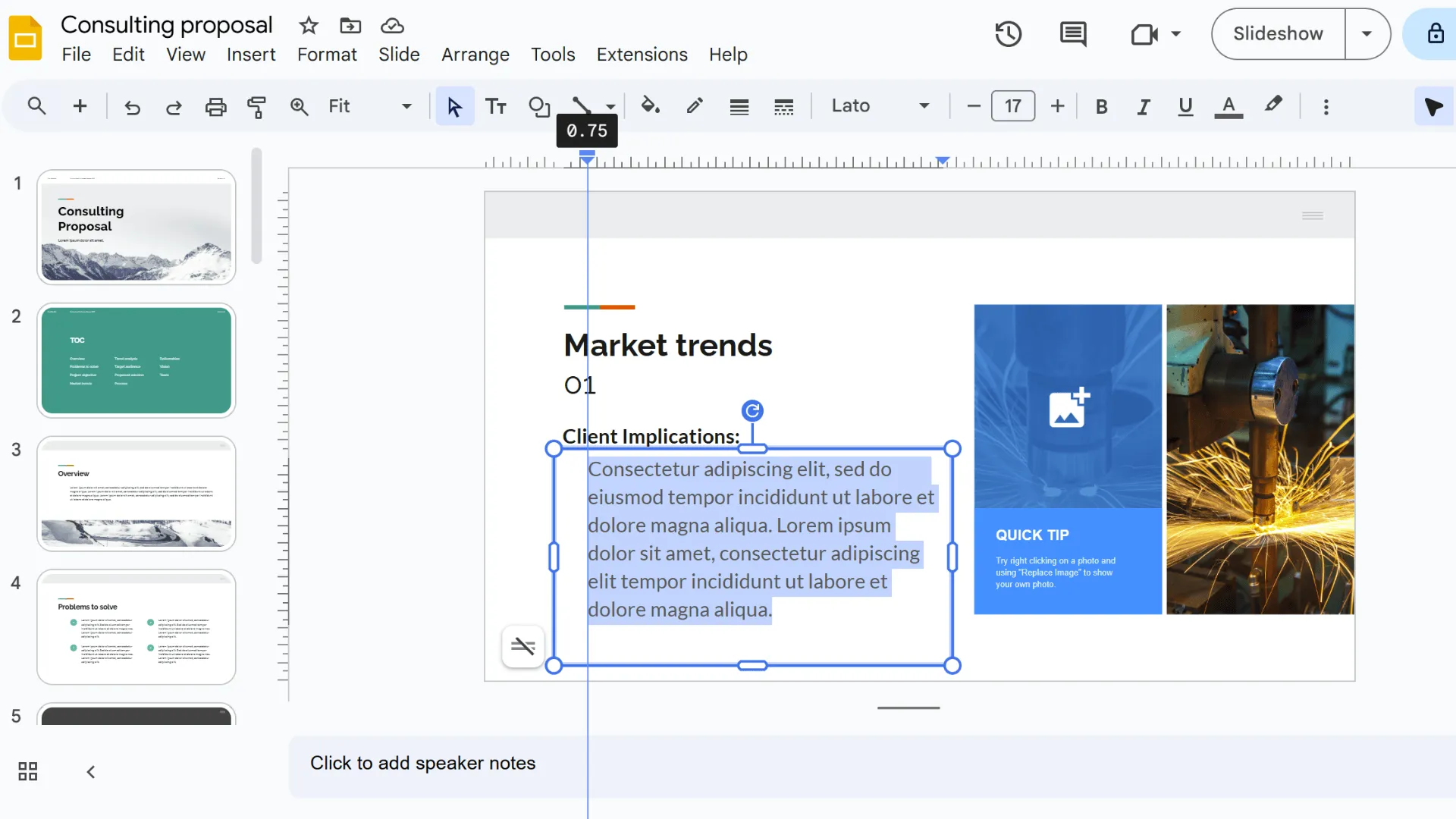1456x819 pixels.
Task: Open the Fit zoom dropdown
Action: tap(370, 106)
